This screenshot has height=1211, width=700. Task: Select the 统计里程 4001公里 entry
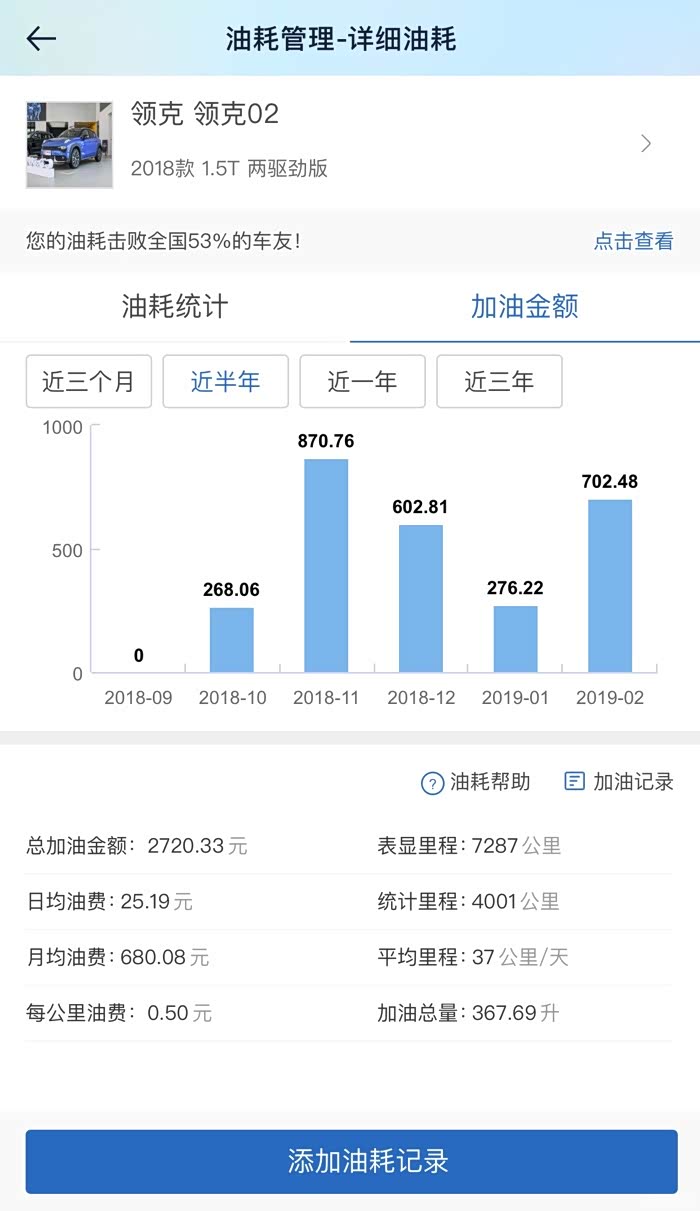[468, 902]
